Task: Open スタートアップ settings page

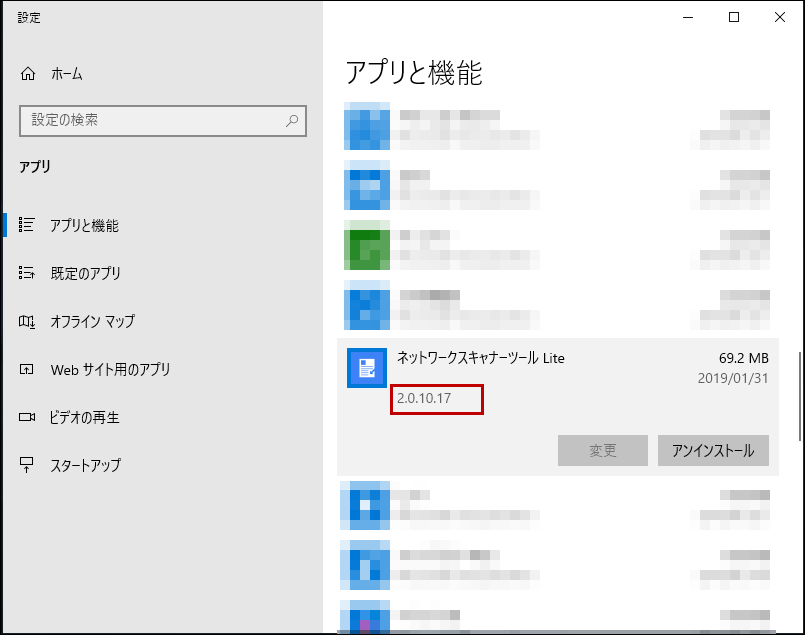Action: coord(85,465)
